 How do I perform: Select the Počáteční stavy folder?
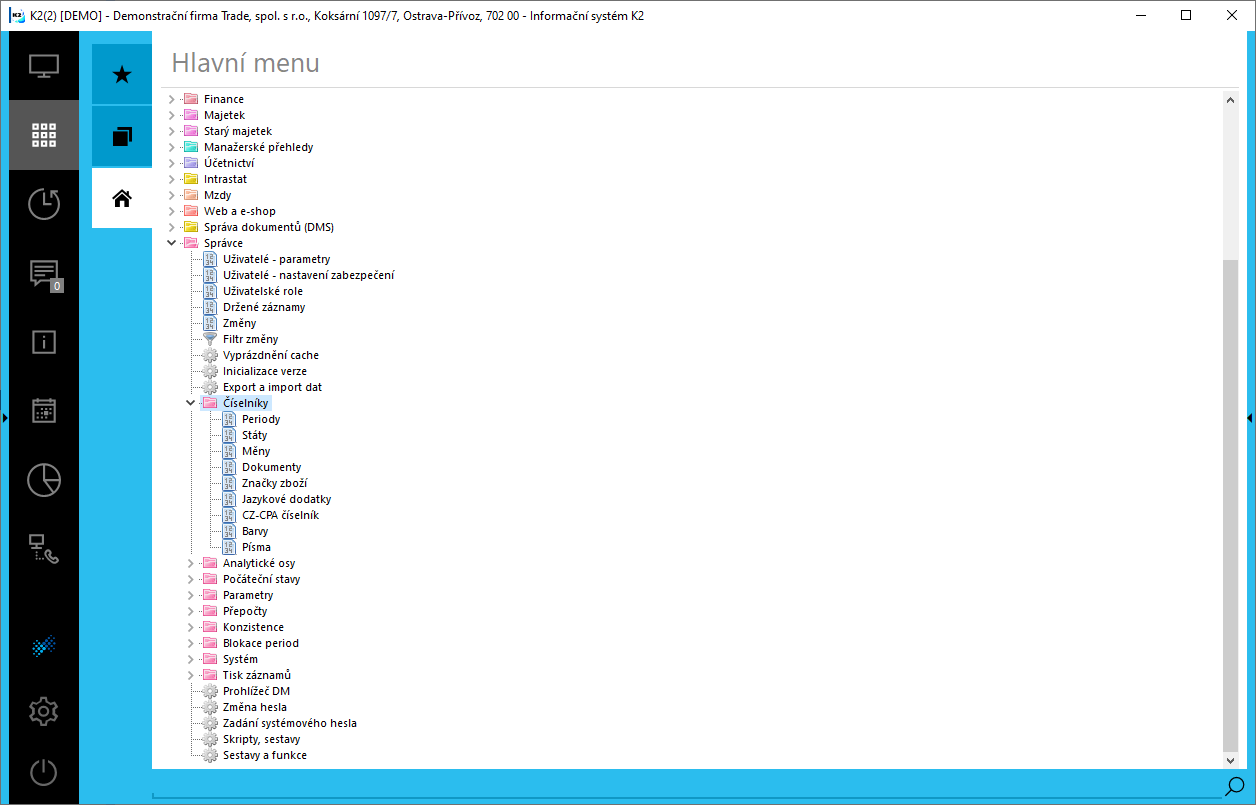(261, 579)
